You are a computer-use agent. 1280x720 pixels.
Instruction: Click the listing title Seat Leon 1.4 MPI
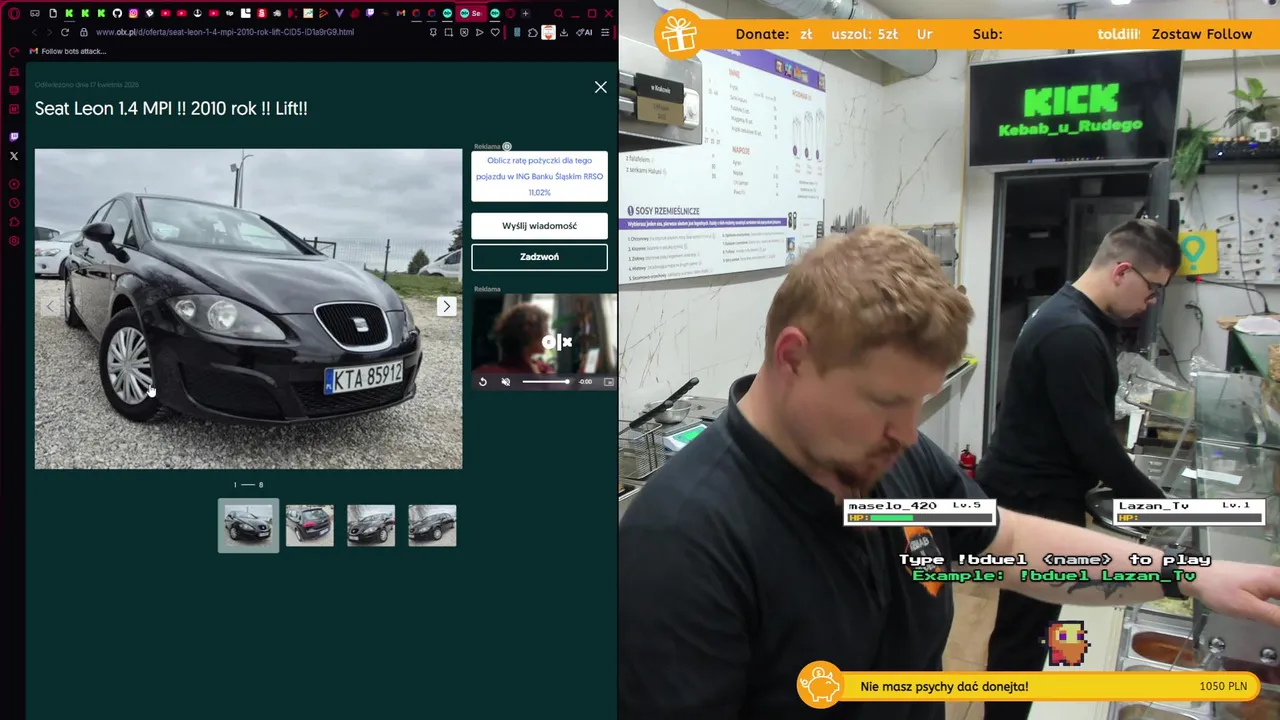tap(171, 108)
